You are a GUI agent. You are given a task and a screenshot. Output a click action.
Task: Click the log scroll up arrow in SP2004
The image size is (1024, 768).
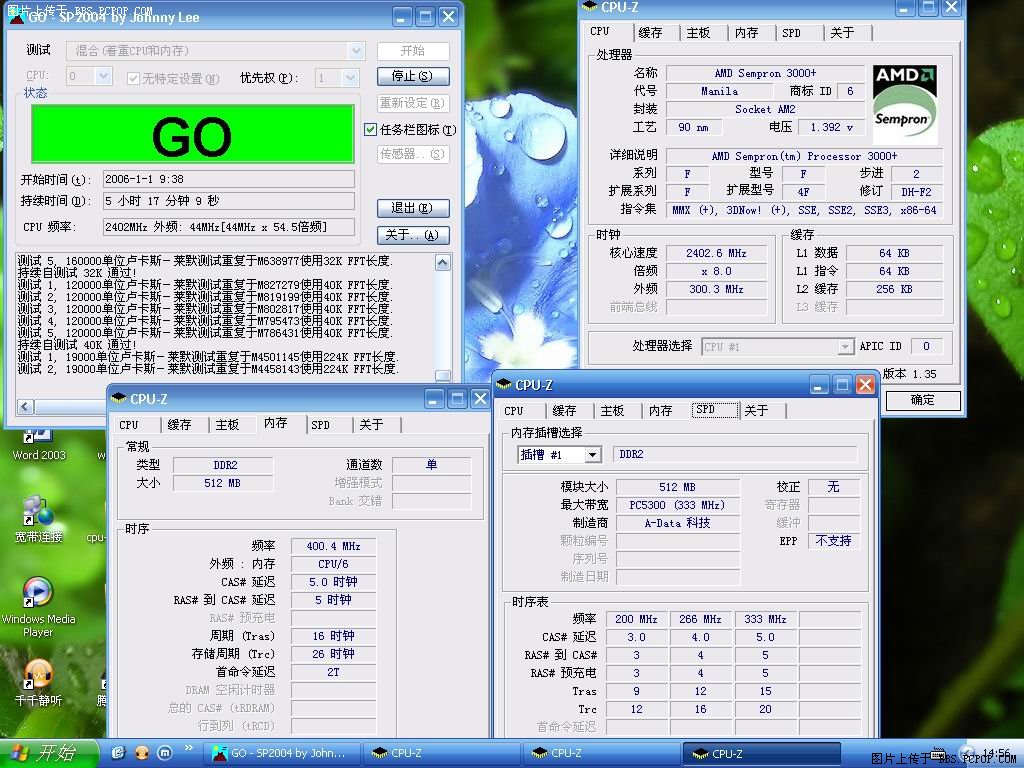click(x=443, y=262)
